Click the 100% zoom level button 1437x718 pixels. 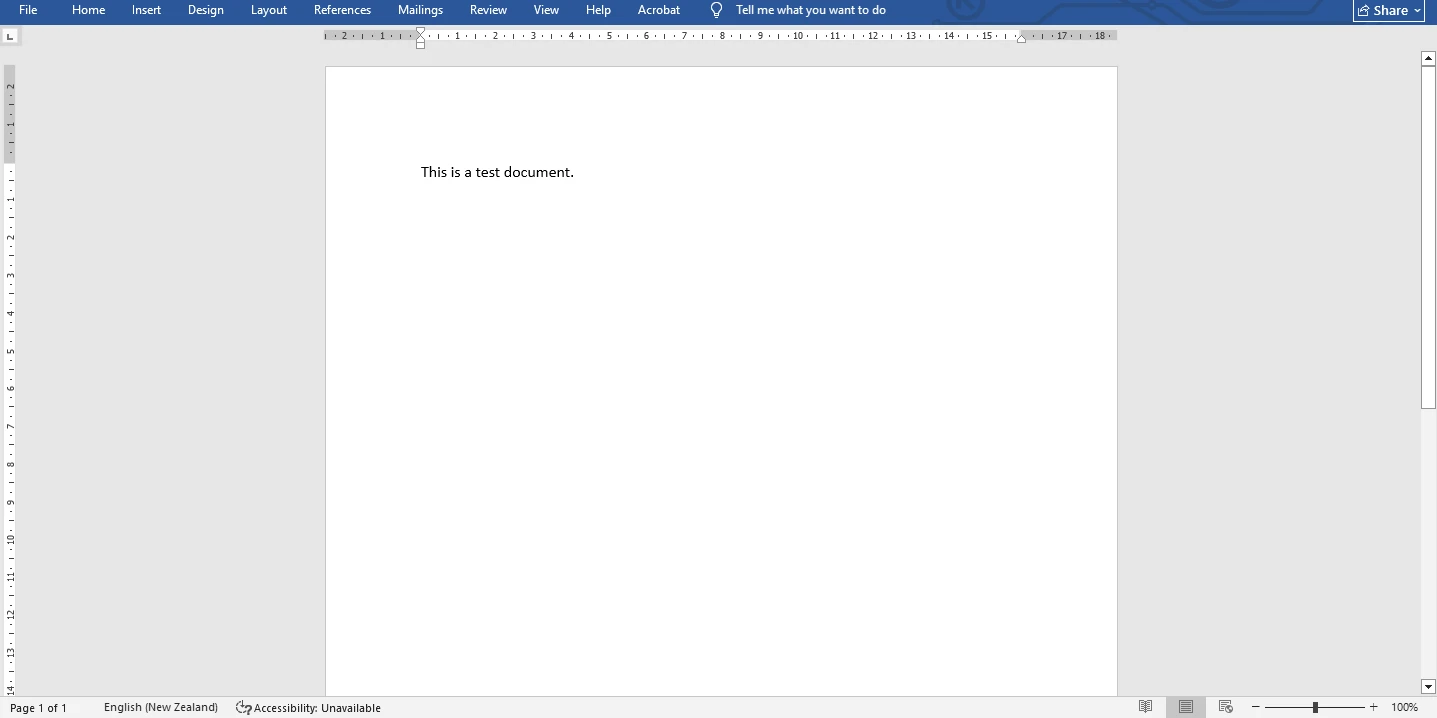point(1404,707)
